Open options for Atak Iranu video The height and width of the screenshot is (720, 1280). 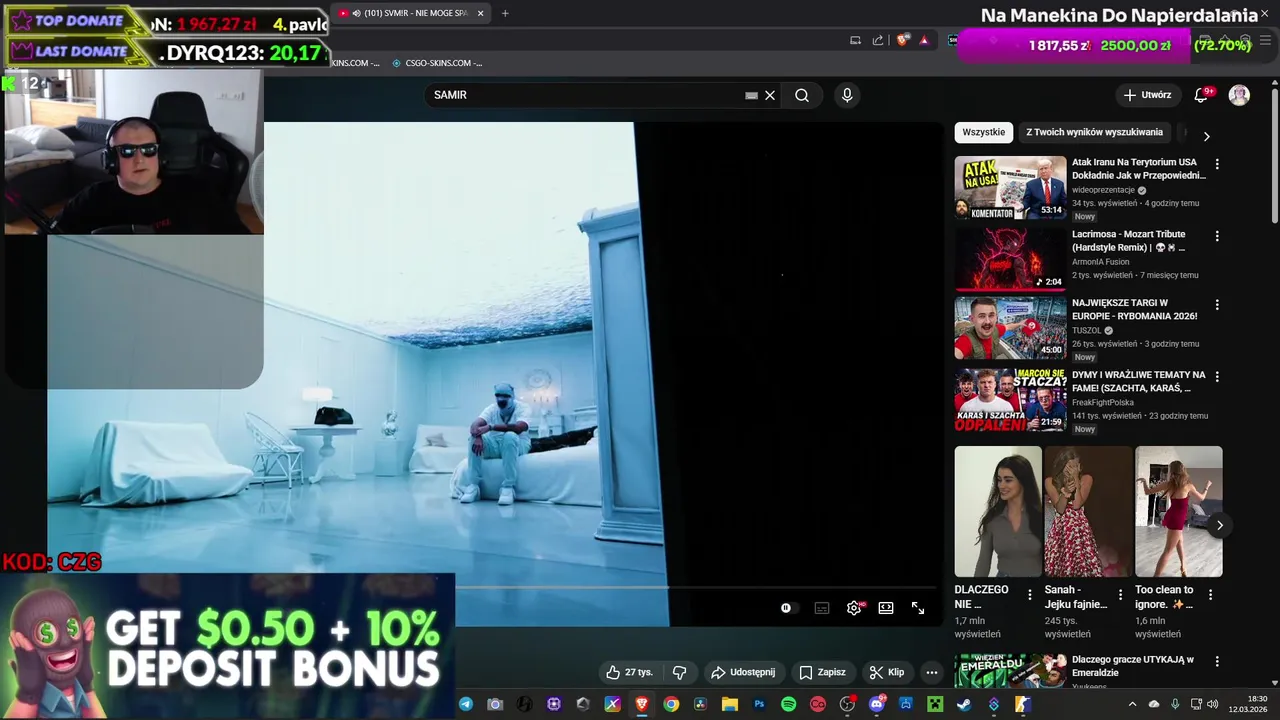tap(1217, 164)
